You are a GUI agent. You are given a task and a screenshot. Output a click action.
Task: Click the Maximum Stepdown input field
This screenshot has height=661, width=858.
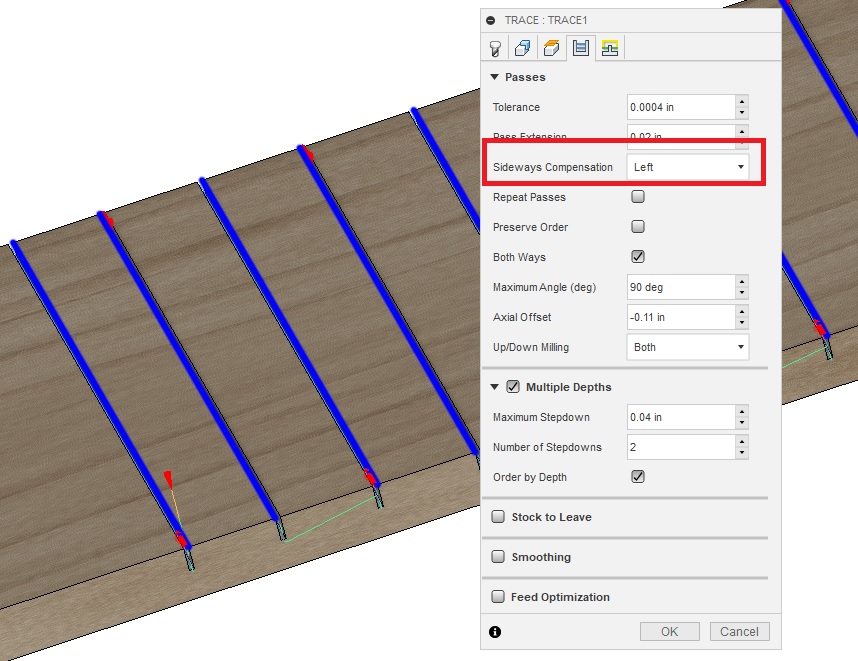681,417
